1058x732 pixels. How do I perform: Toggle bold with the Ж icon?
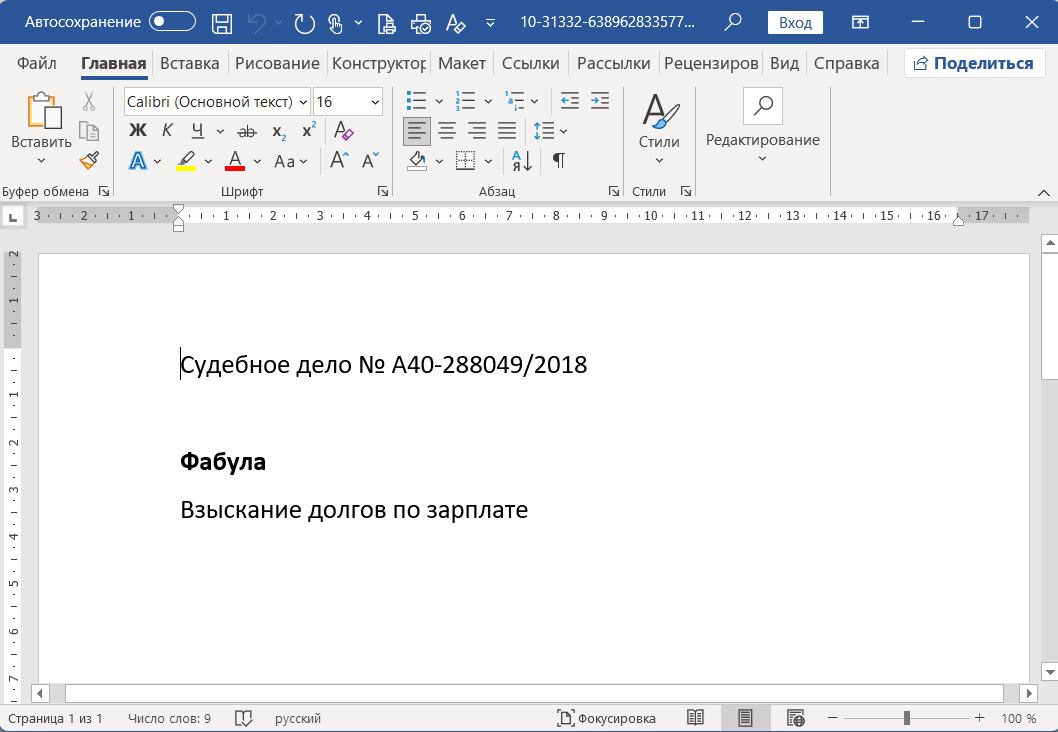click(138, 130)
